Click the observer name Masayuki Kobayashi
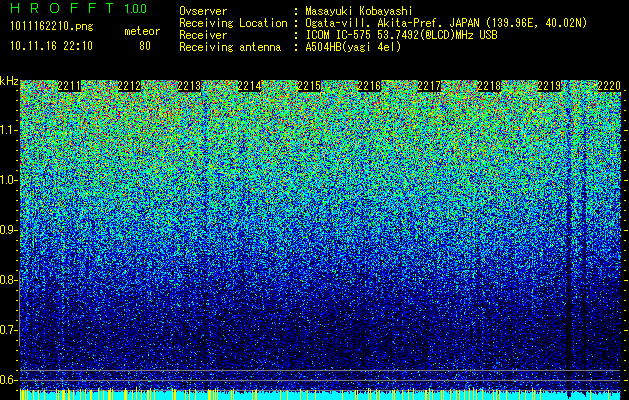629x400 pixels. [359, 11]
